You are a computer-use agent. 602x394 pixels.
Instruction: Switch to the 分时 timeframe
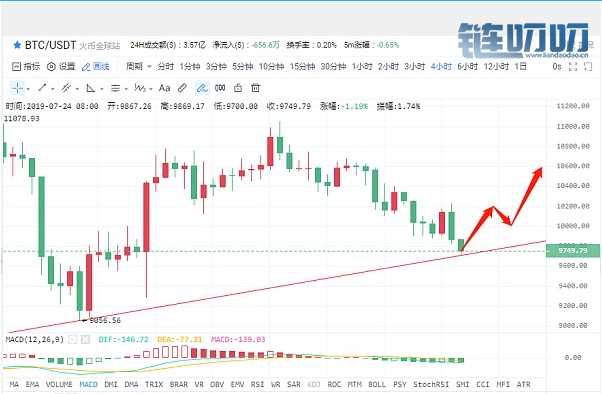[x=165, y=66]
